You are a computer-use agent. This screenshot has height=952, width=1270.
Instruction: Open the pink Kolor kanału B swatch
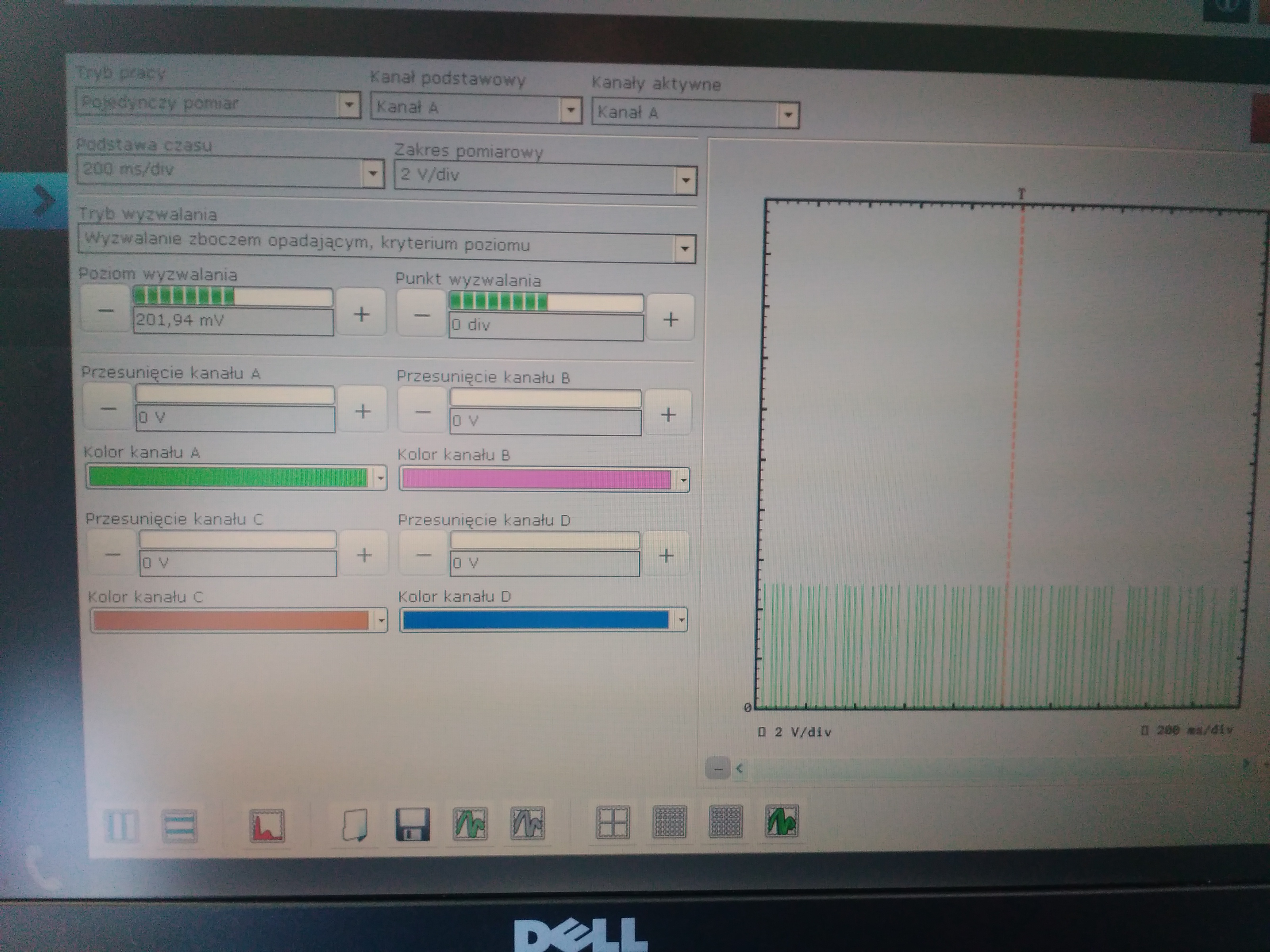[537, 480]
